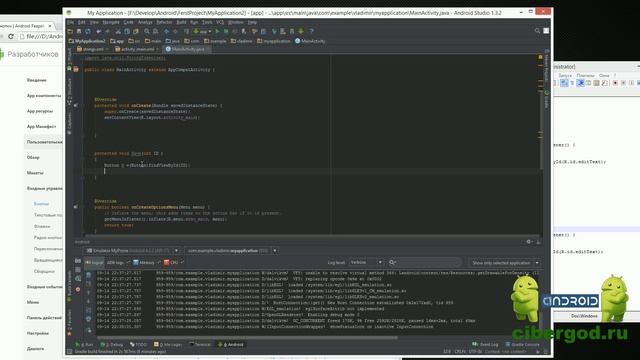Select the app folder breadcrumb

pos(117,41)
